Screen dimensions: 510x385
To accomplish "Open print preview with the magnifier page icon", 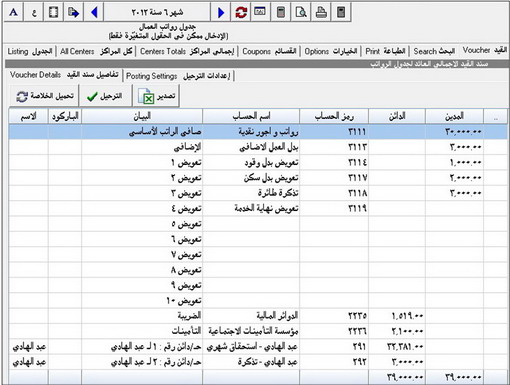I will 301,12.
